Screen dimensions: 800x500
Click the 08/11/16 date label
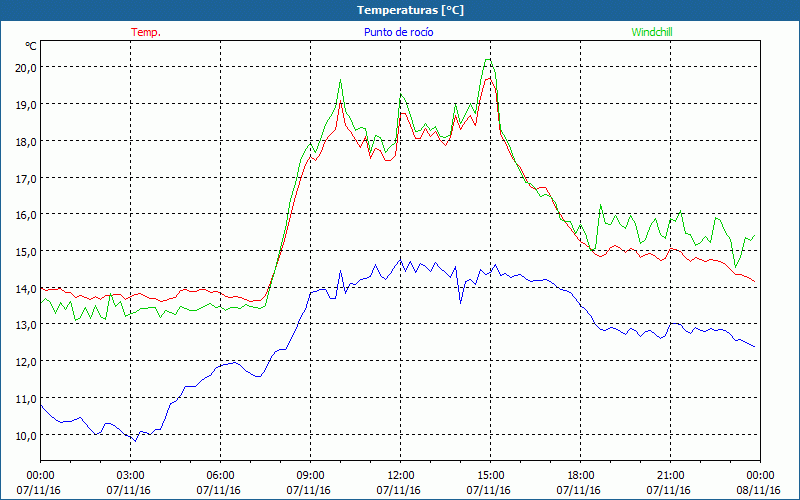tap(759, 490)
